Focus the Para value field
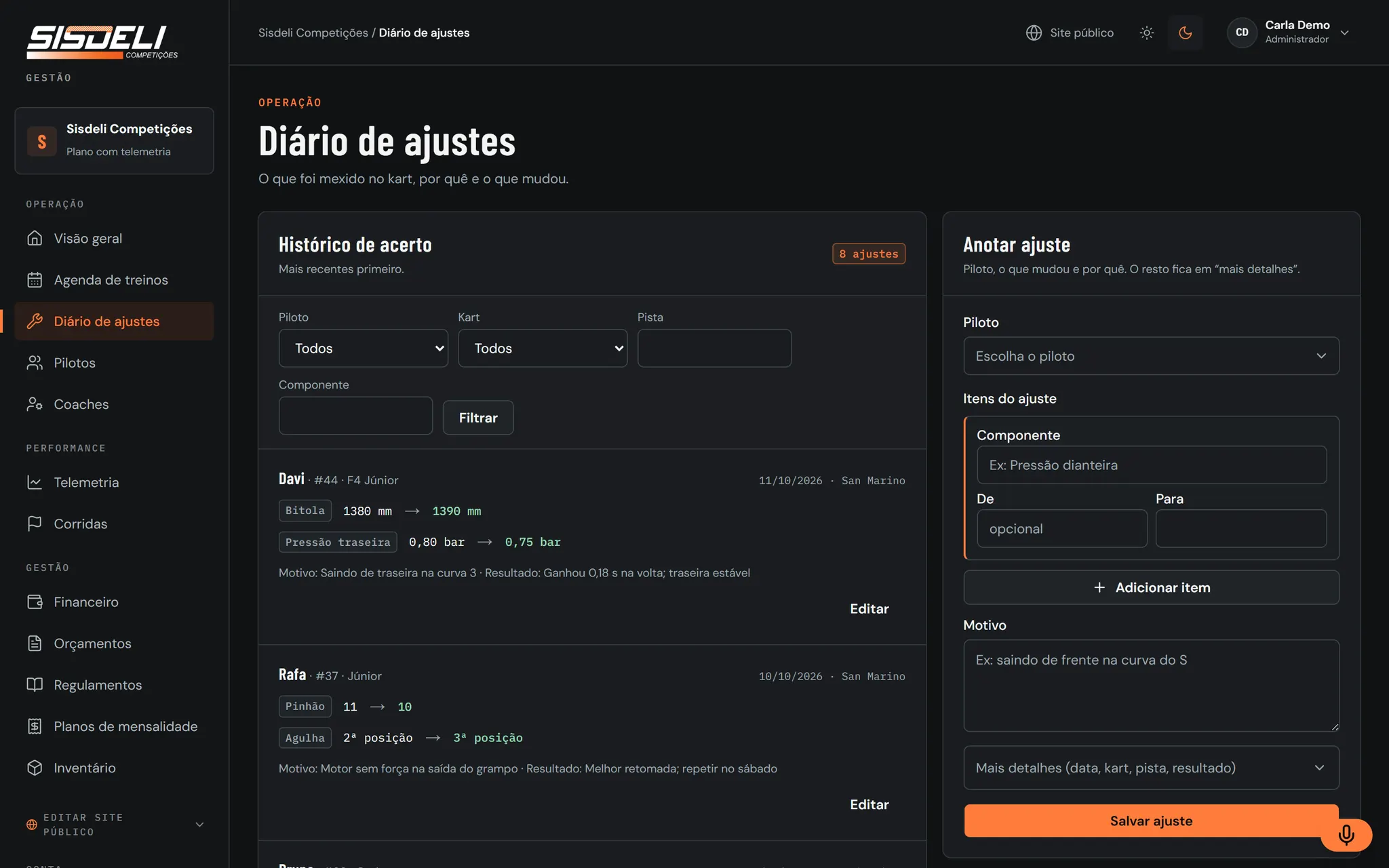The width and height of the screenshot is (1389, 868). pos(1241,528)
